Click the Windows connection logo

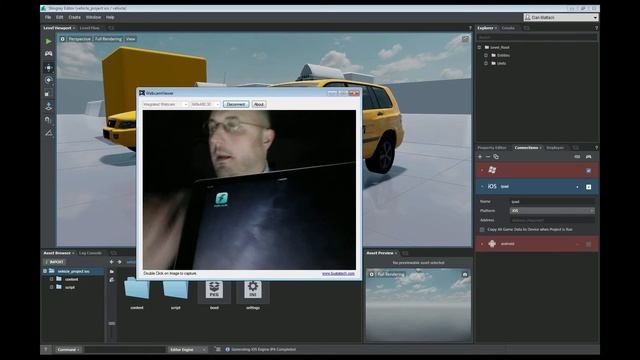point(492,170)
